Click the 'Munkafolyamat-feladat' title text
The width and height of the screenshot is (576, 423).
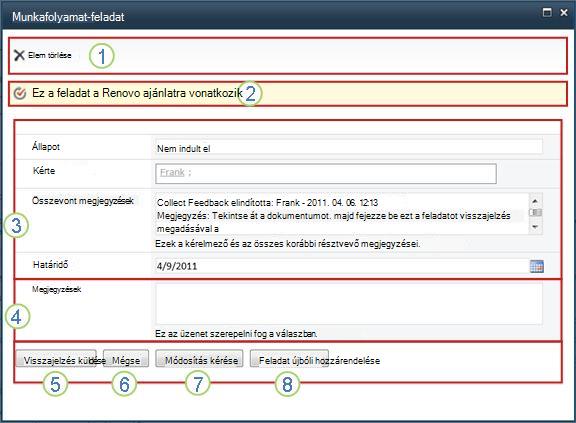68,17
